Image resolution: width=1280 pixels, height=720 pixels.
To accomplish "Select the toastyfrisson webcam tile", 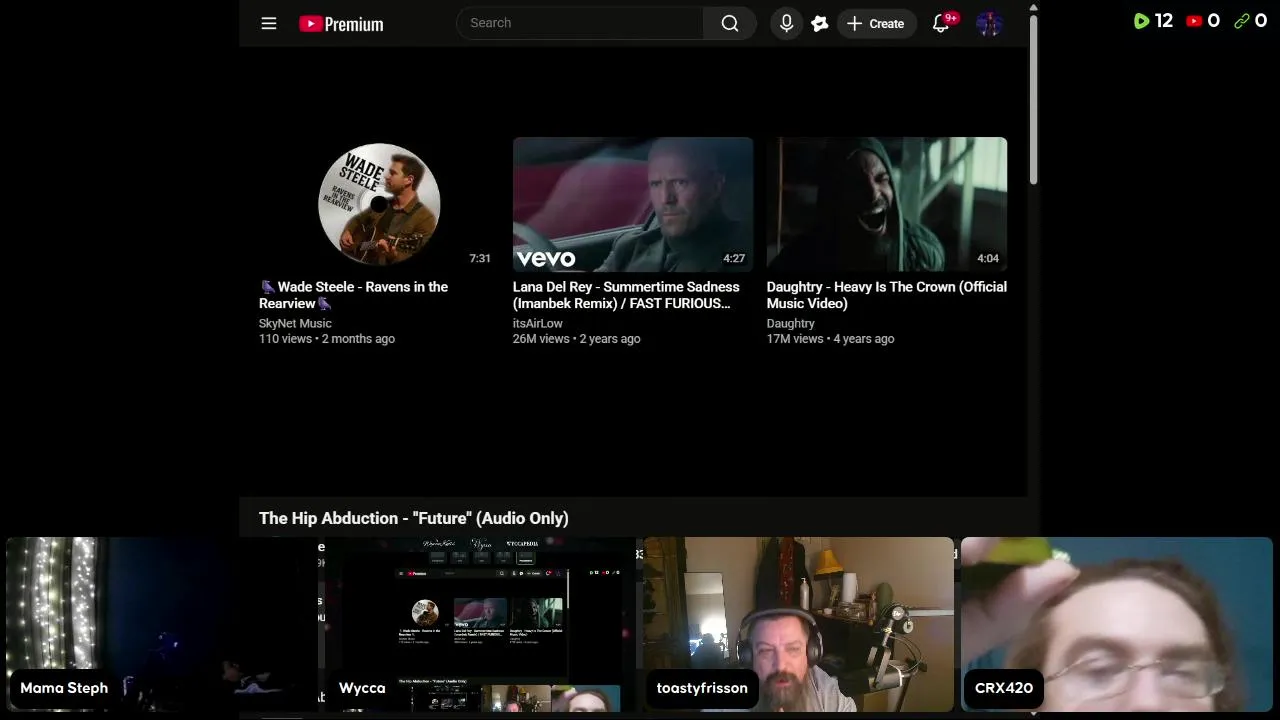I will [798, 625].
